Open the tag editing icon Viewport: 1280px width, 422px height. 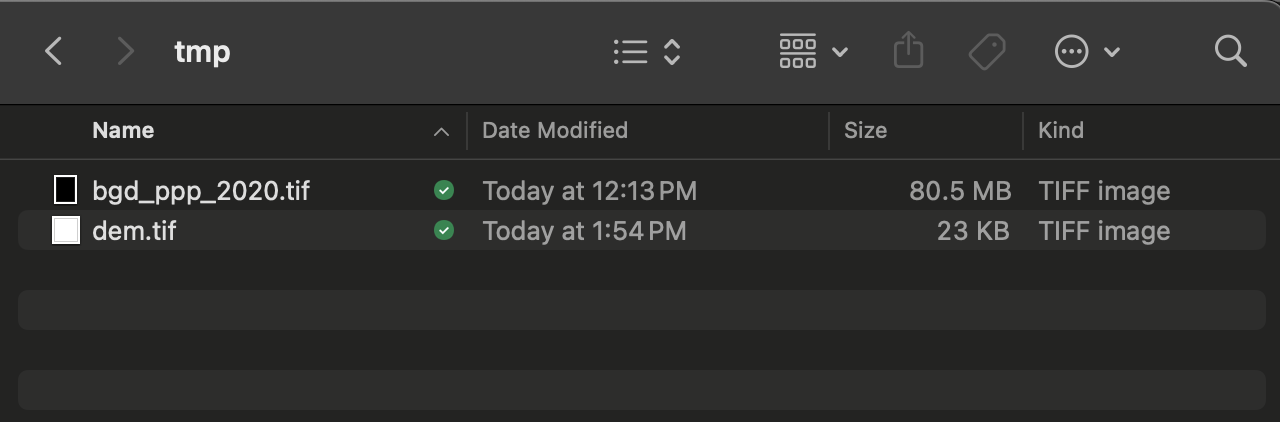(x=987, y=52)
